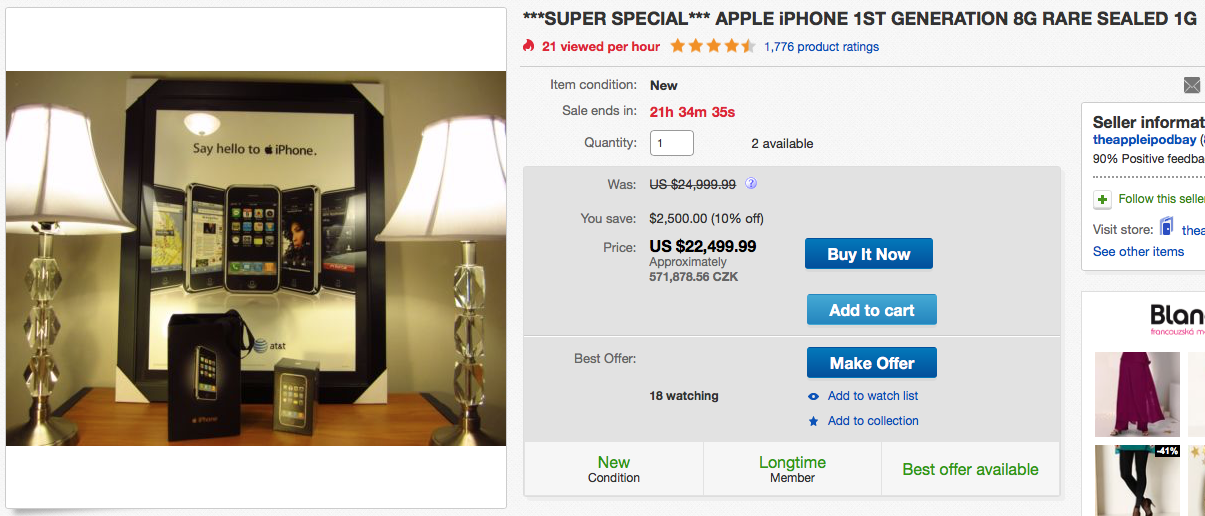1205x516 pixels.
Task: Click the envelope email icon
Action: 1192,85
